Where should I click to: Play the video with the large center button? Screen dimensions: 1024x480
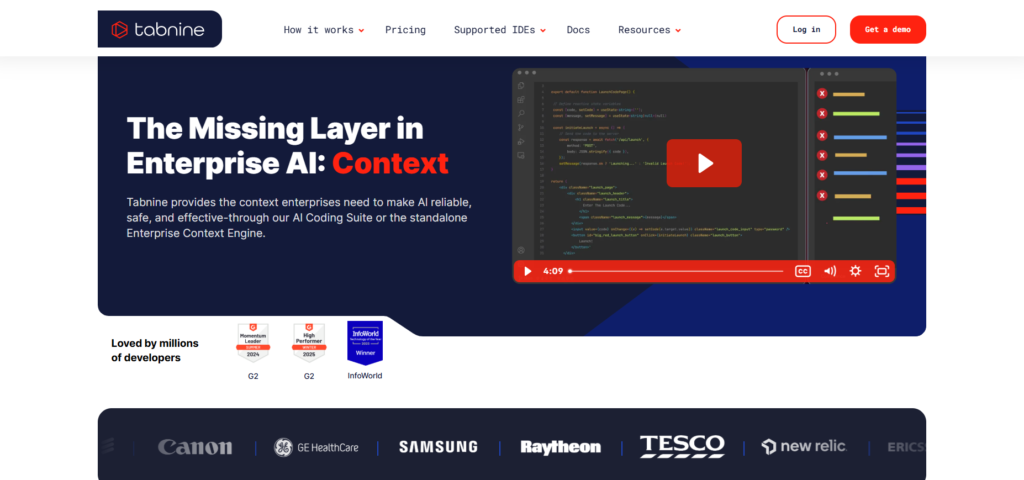pyautogui.click(x=704, y=163)
